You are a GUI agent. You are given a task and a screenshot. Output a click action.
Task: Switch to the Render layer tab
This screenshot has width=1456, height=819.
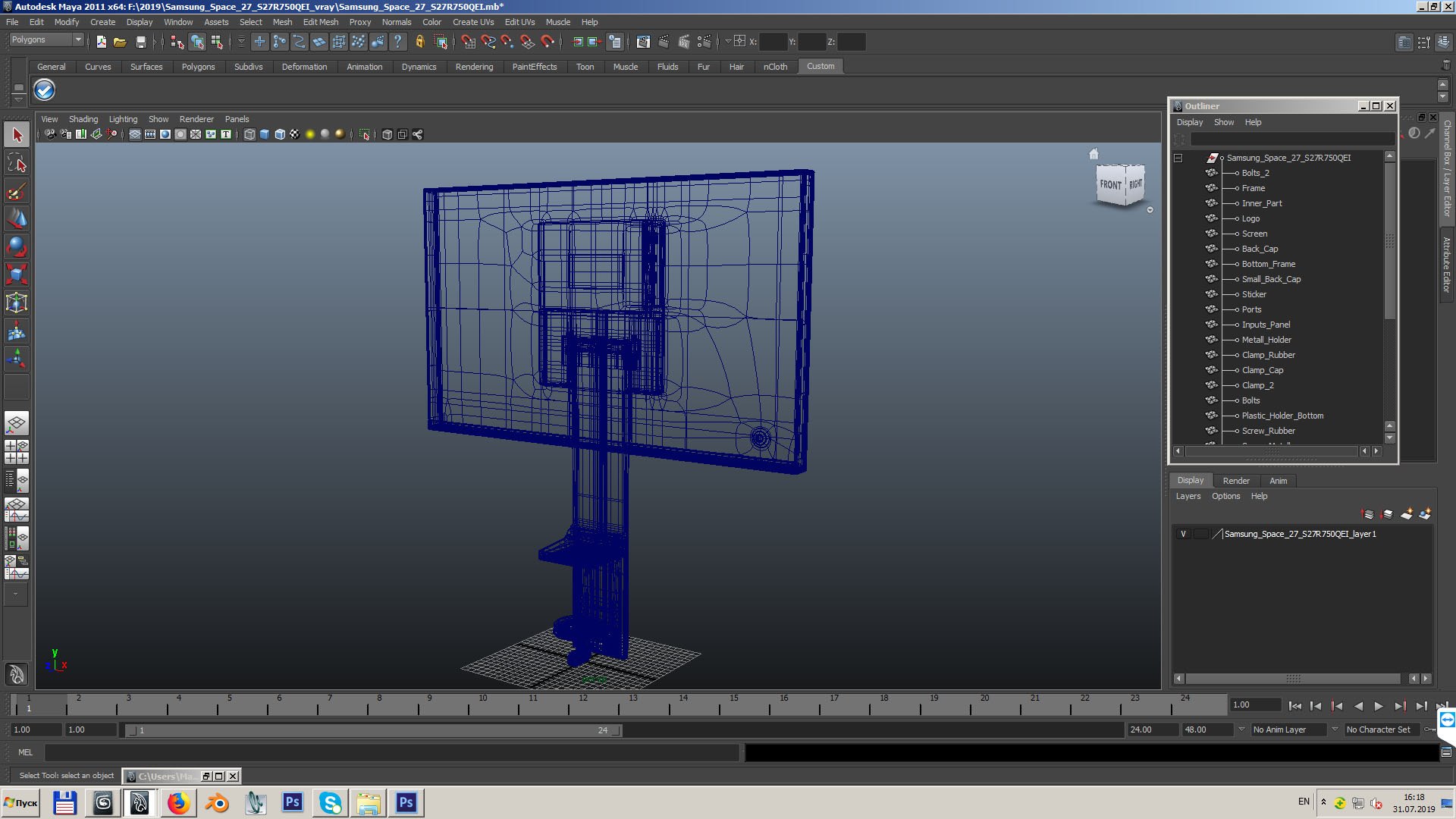click(1235, 481)
